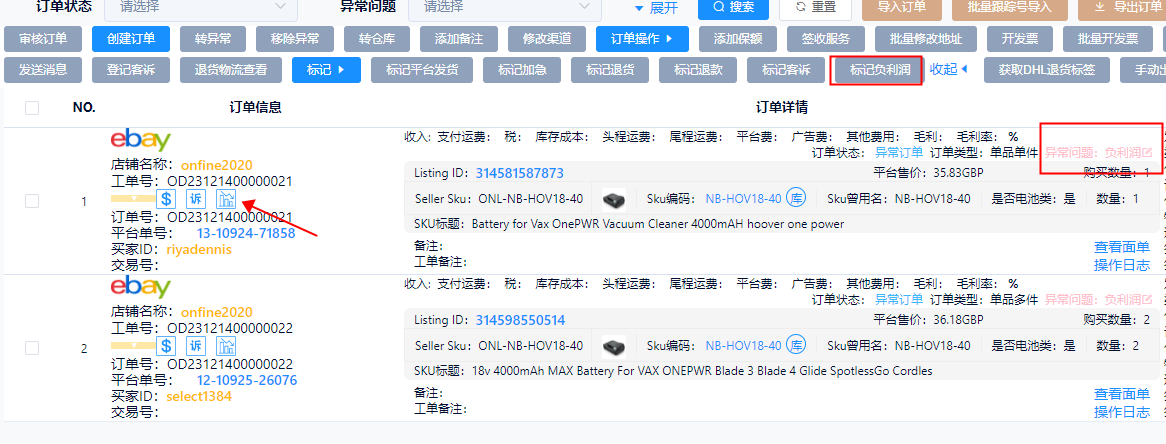Open 订单操作 dropdown button
Screen dimensions: 1166x444
642,39
